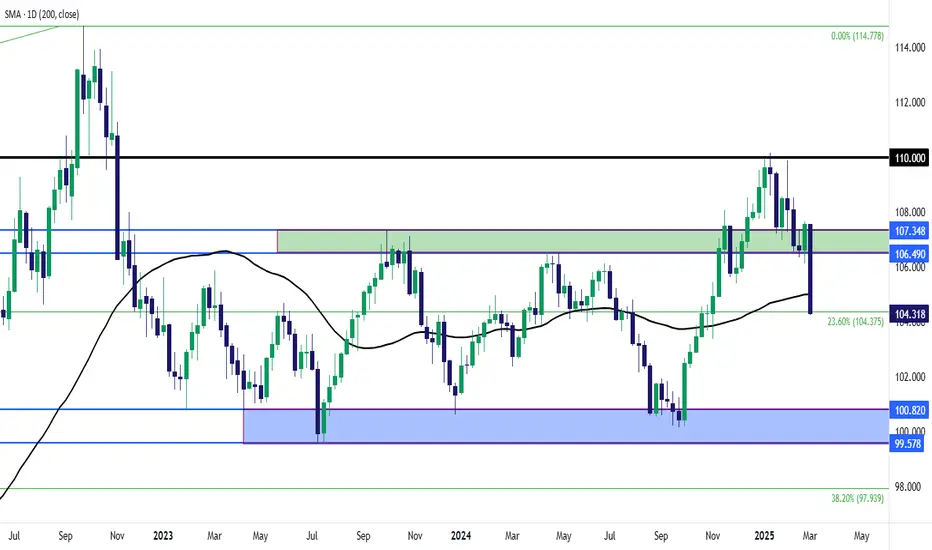932x550 pixels.
Task: Select the 99.578 blue price label
Action: 906,444
